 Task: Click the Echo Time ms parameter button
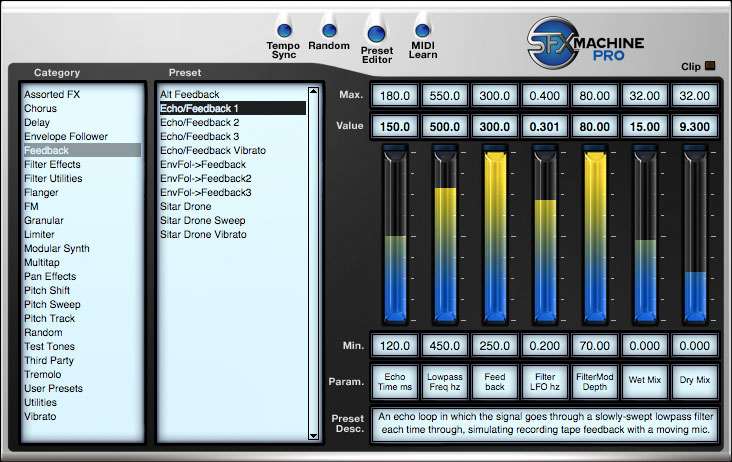click(395, 380)
